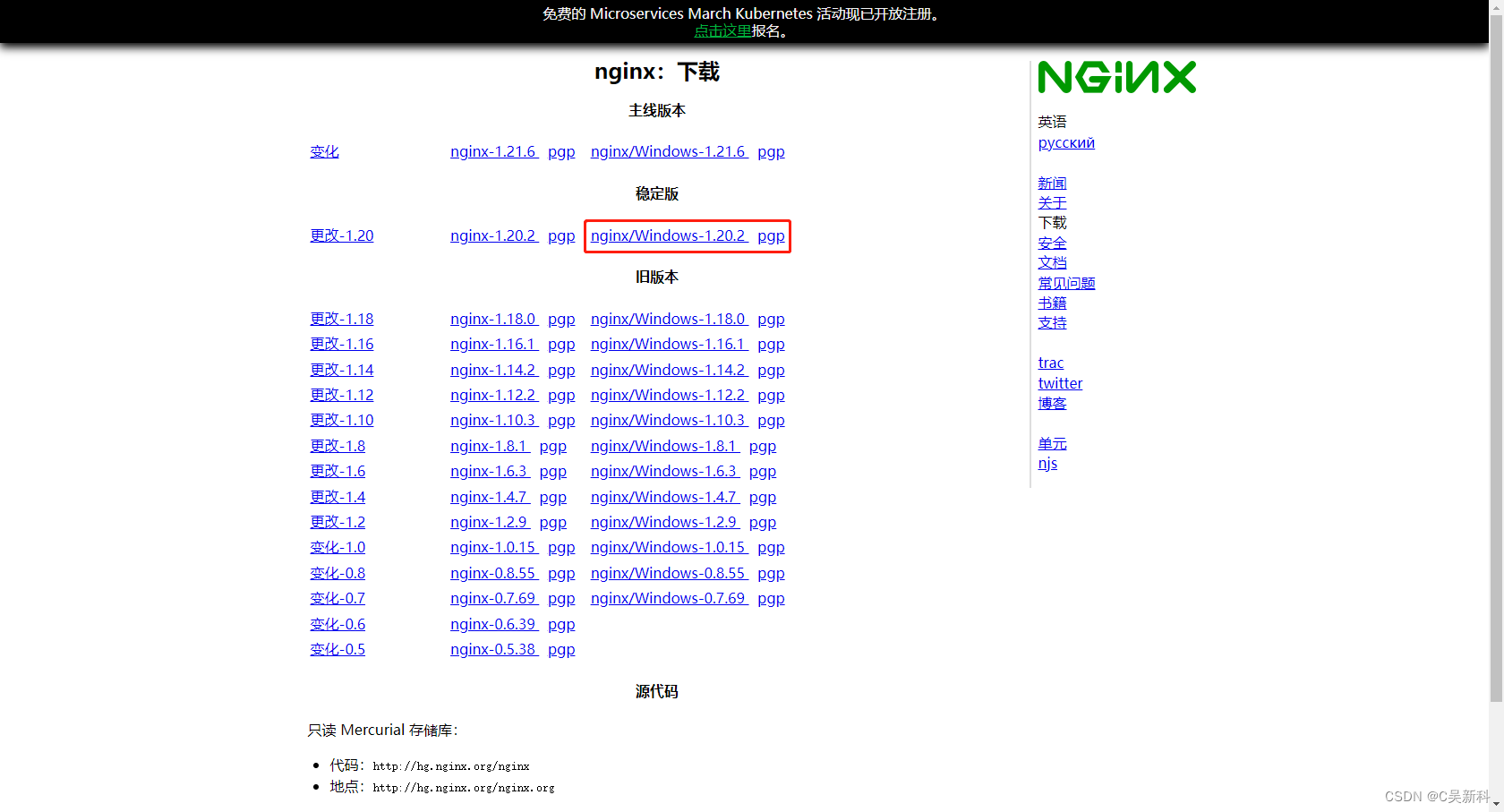The image size is (1504, 812).
Task: Open nginx/Windows-1.18.0 download
Action: point(669,319)
